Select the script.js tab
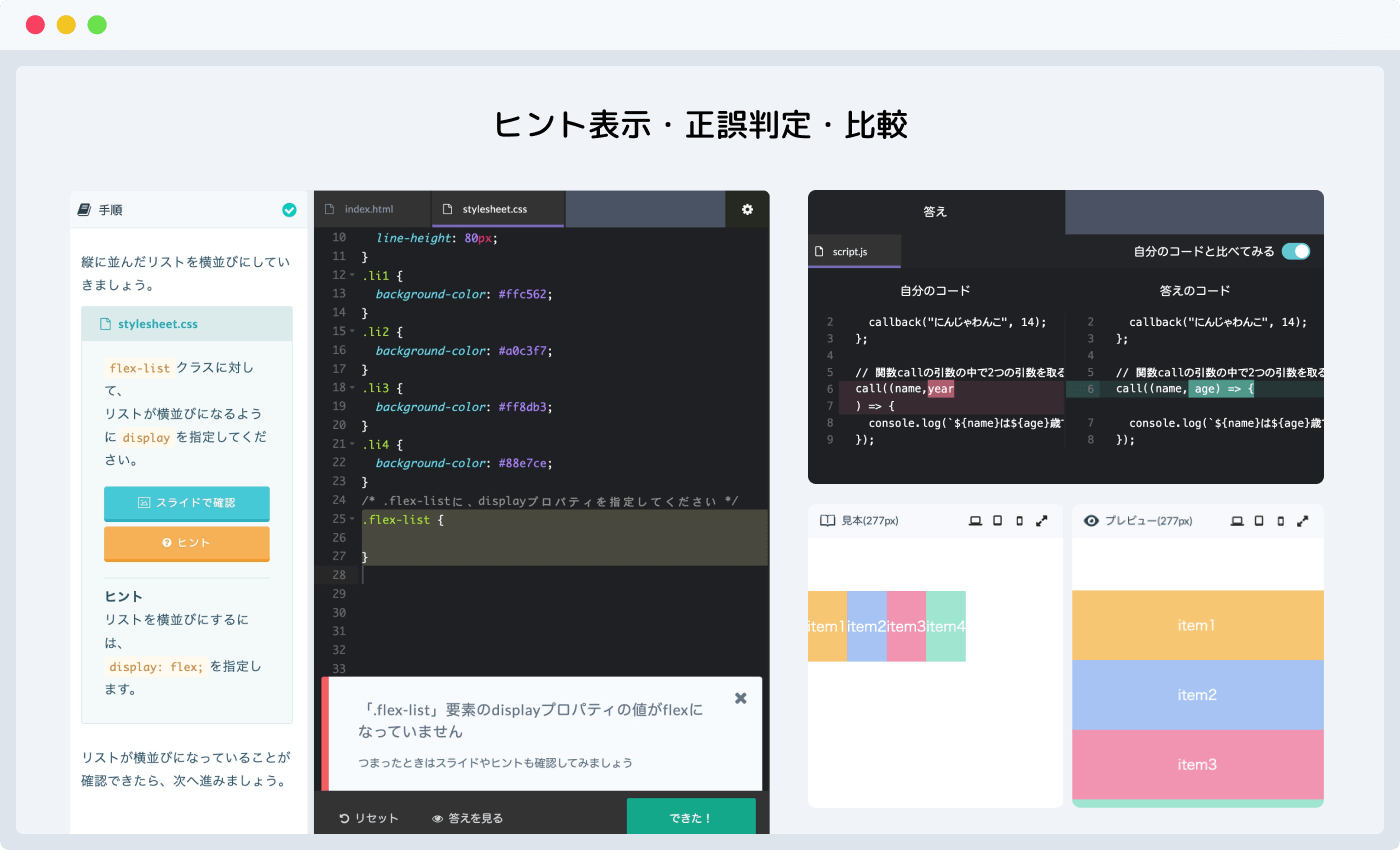The height and width of the screenshot is (850, 1400). point(854,251)
